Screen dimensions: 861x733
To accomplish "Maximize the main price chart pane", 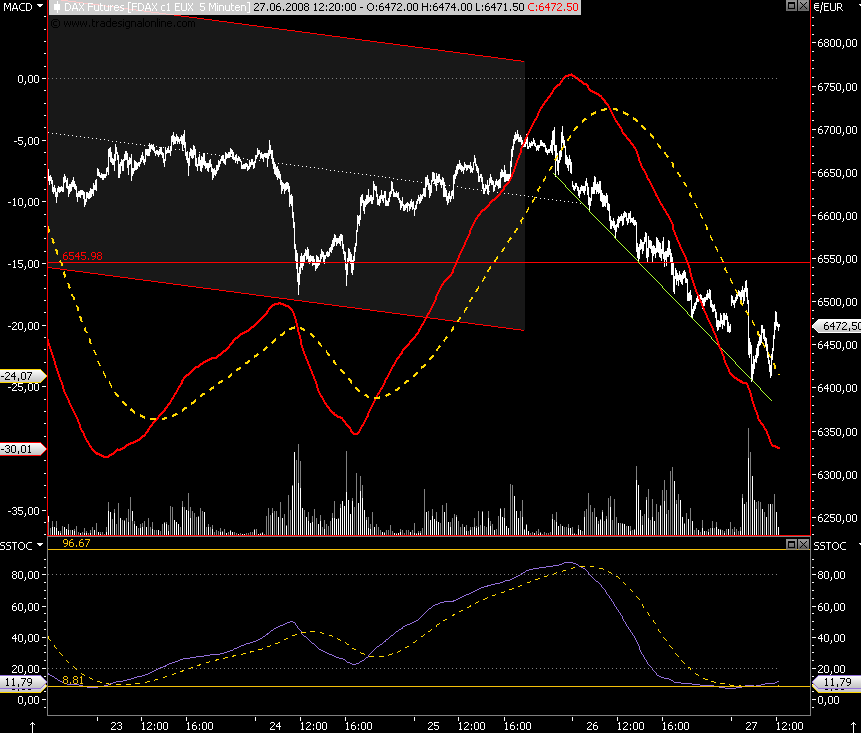I will (791, 6).
